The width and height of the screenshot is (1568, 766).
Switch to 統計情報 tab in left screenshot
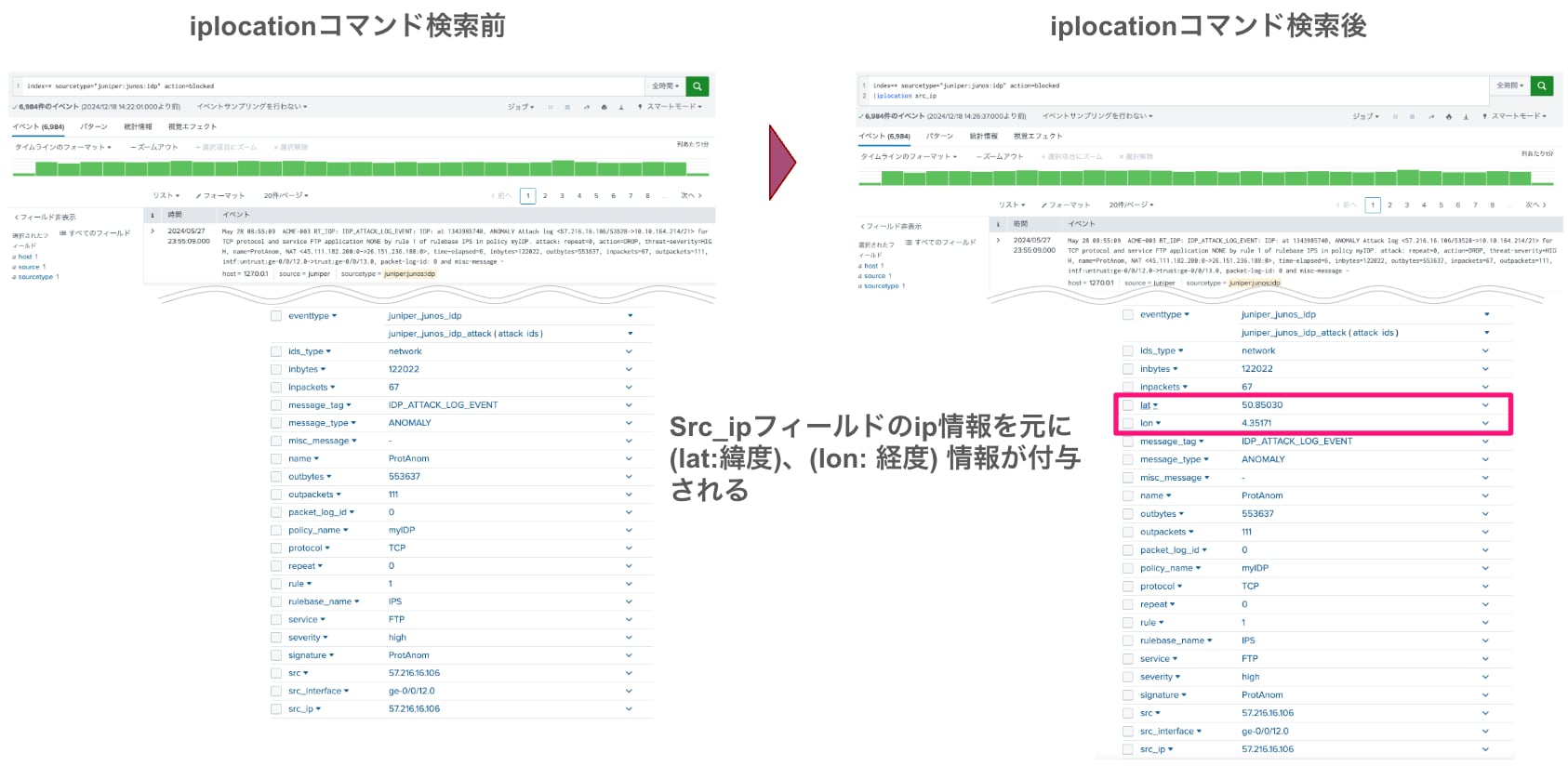click(x=139, y=126)
